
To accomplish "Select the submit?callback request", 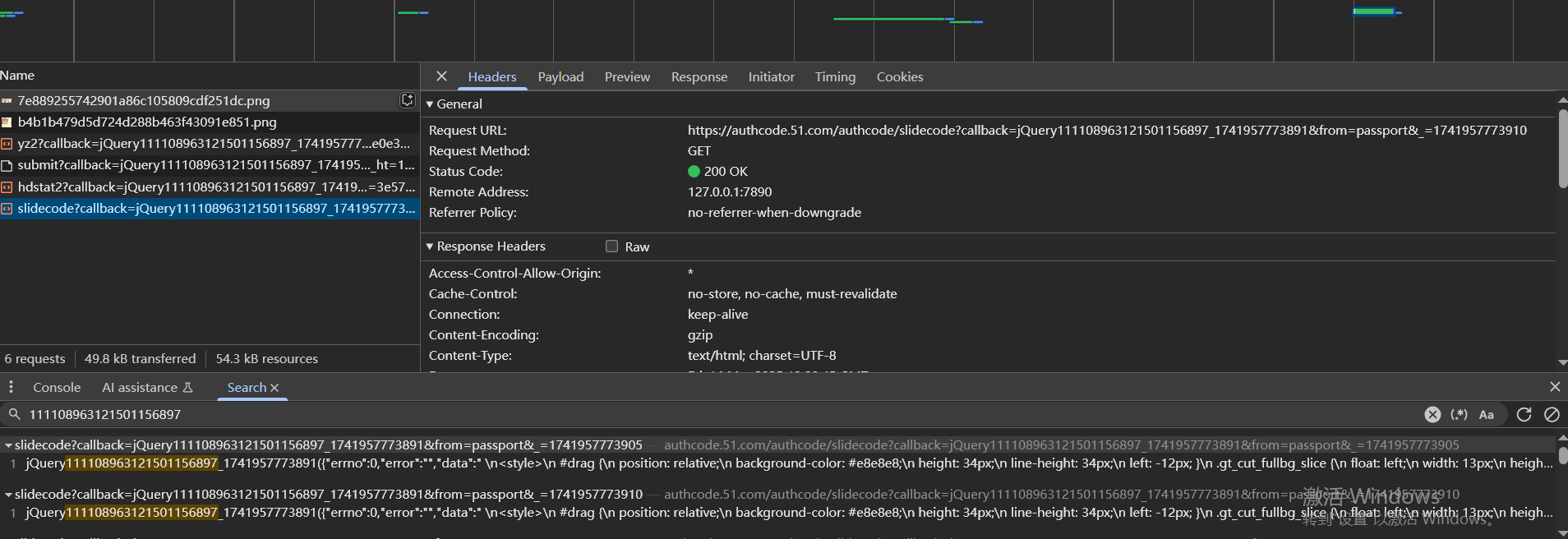I will [215, 165].
